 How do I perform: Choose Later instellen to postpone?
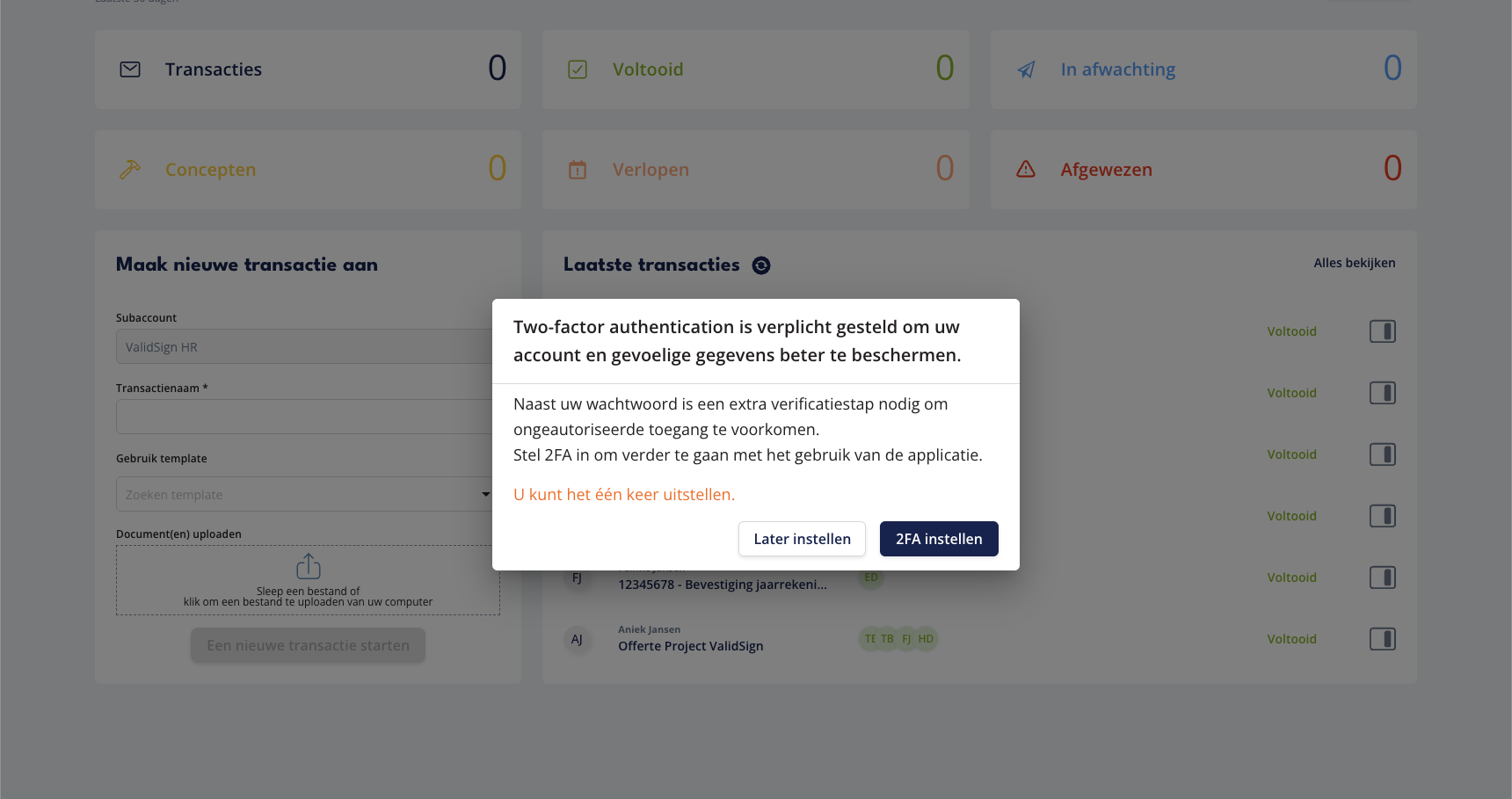pos(802,539)
